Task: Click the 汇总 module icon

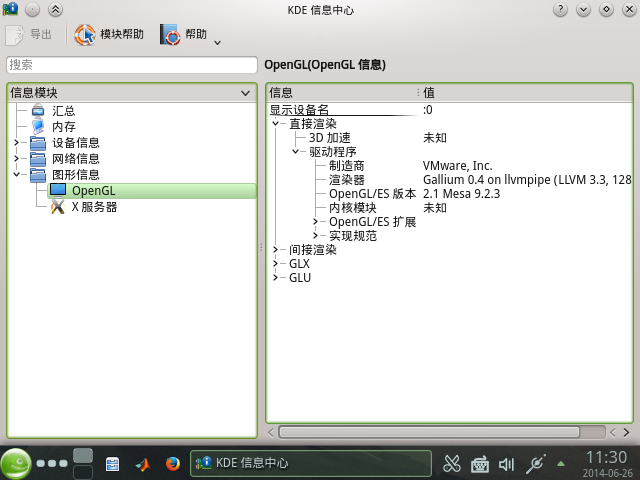Action: click(x=38, y=110)
